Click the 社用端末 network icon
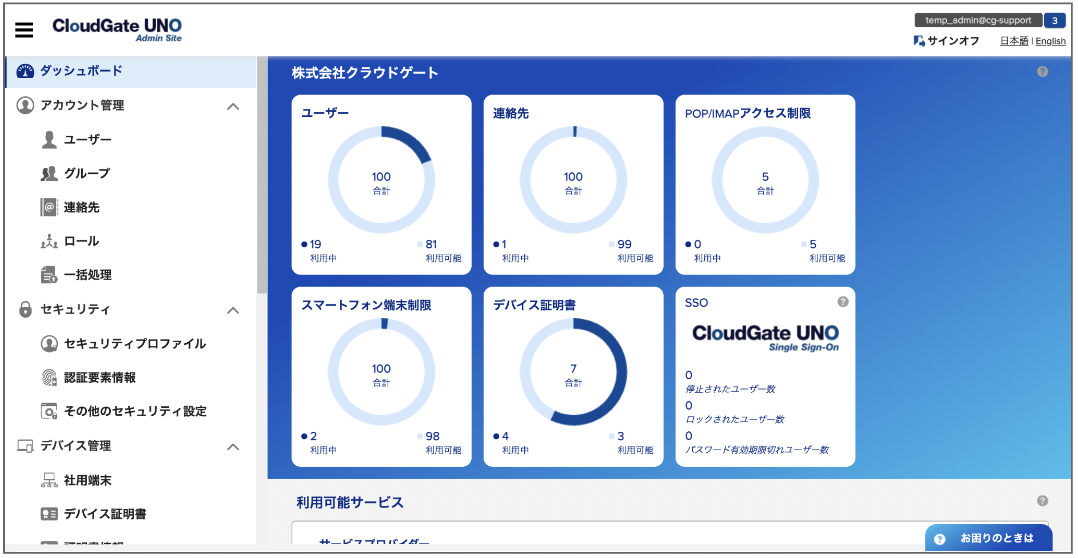The width and height of the screenshot is (1078, 558). tap(48, 480)
